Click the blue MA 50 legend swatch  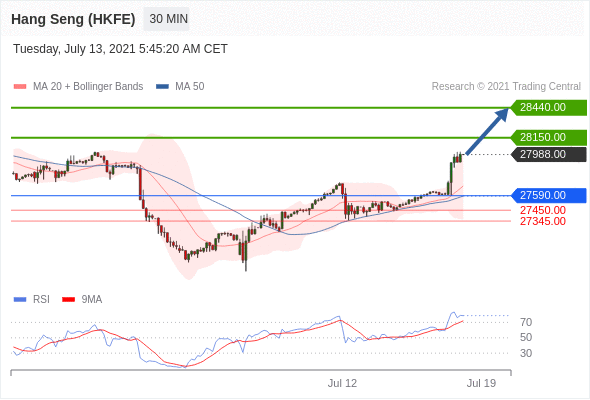162,87
